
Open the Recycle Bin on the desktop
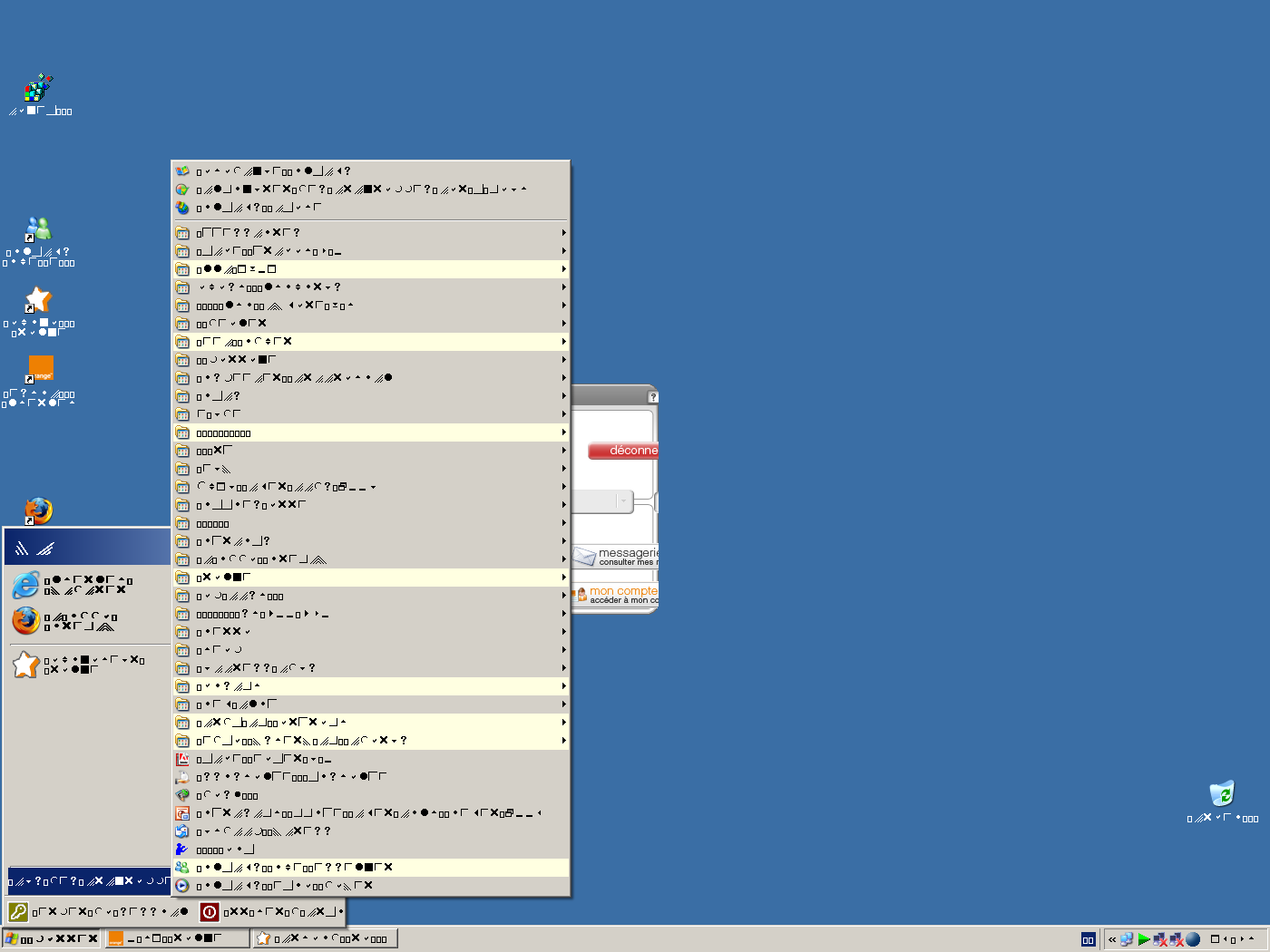coord(1222,794)
